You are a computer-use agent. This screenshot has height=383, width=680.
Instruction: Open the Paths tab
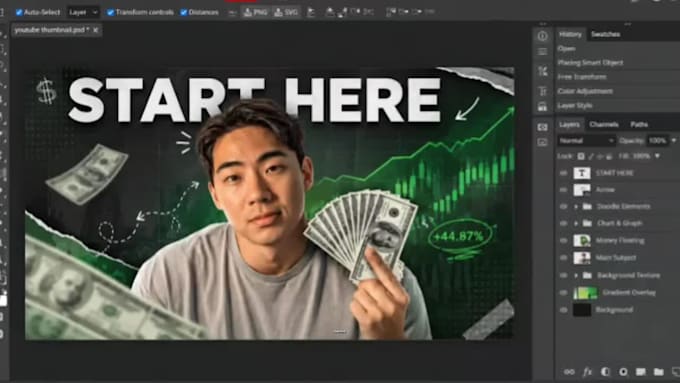coord(639,124)
